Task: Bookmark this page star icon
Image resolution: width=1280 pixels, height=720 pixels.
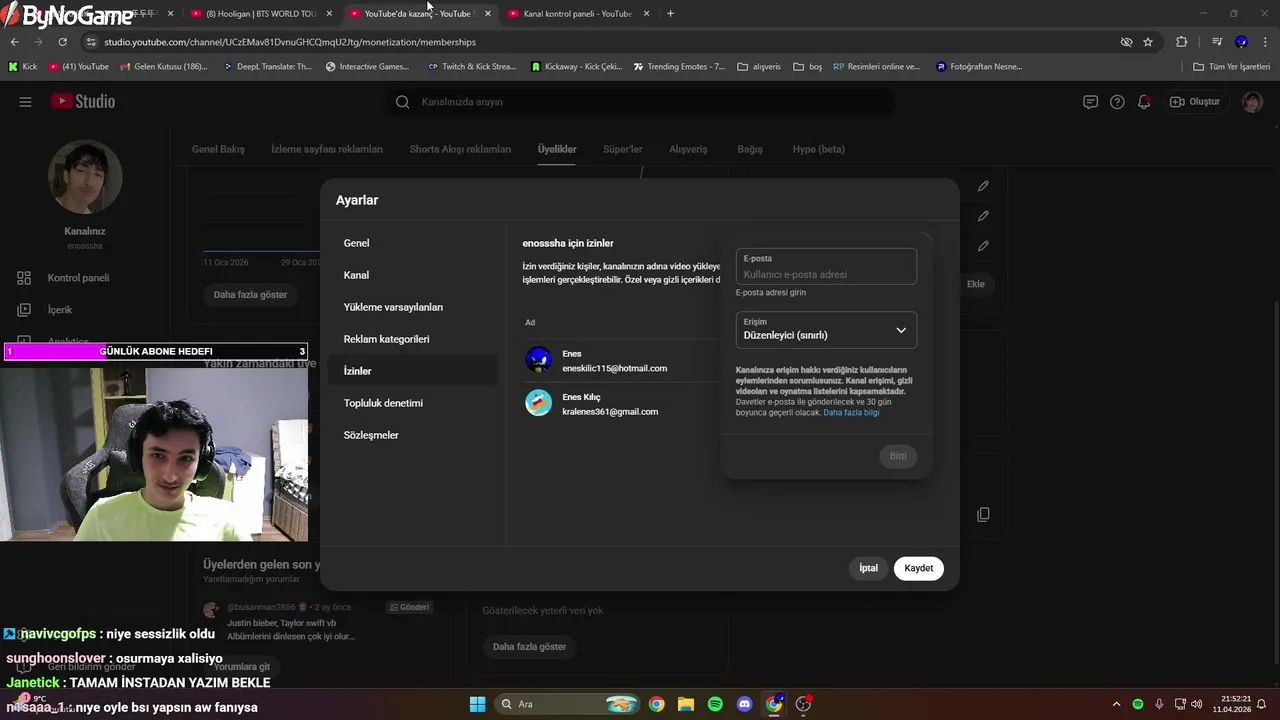Action: pos(1148,42)
